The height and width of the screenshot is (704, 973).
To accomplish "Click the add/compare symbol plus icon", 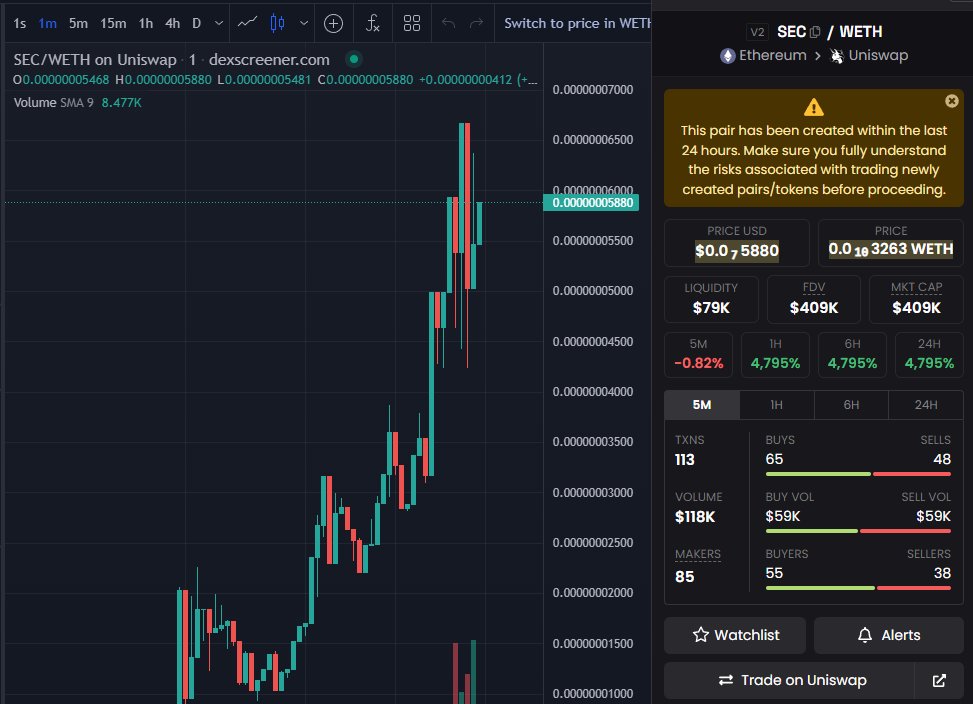I will point(333,24).
